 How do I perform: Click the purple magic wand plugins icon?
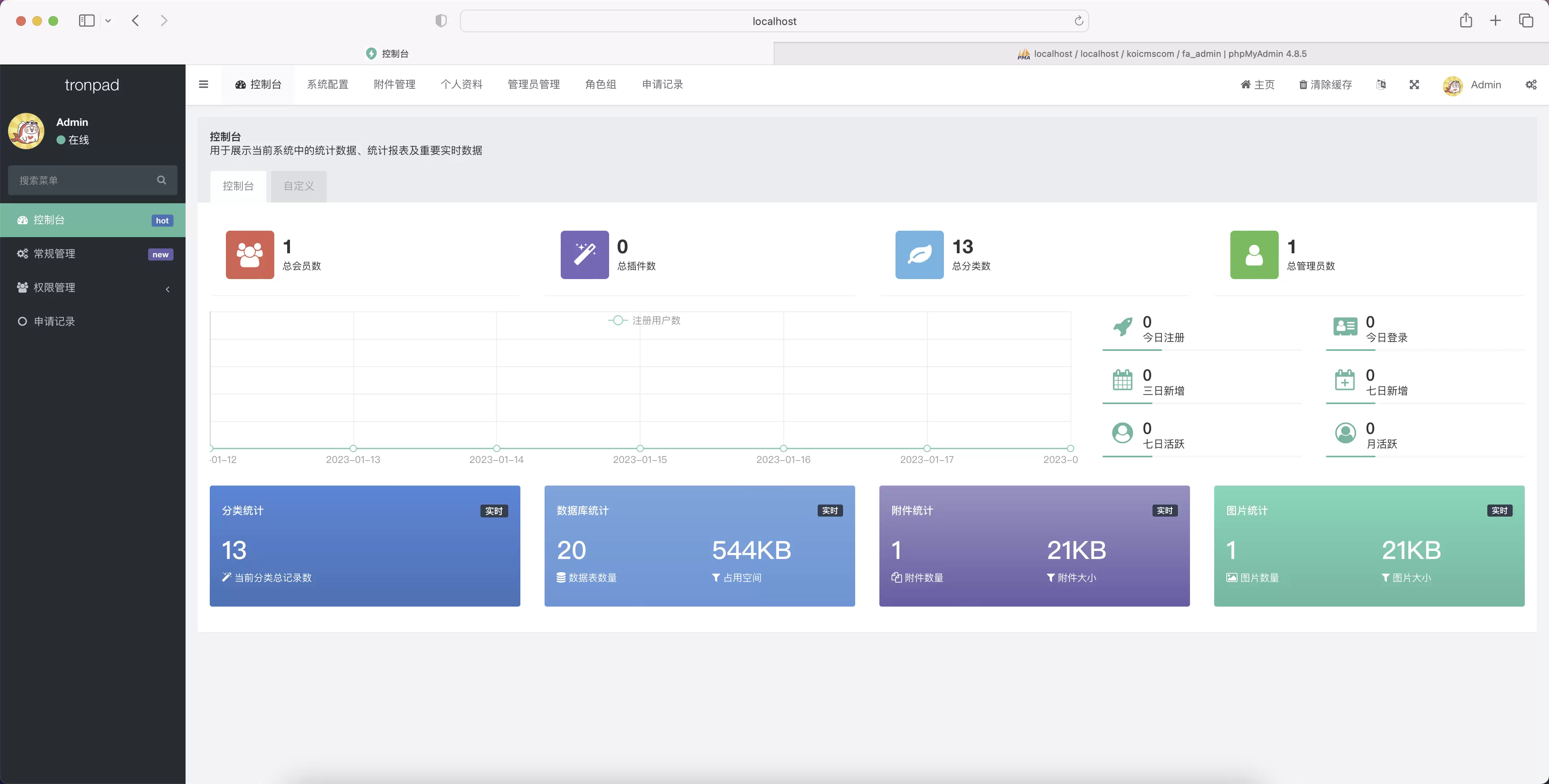coord(585,254)
